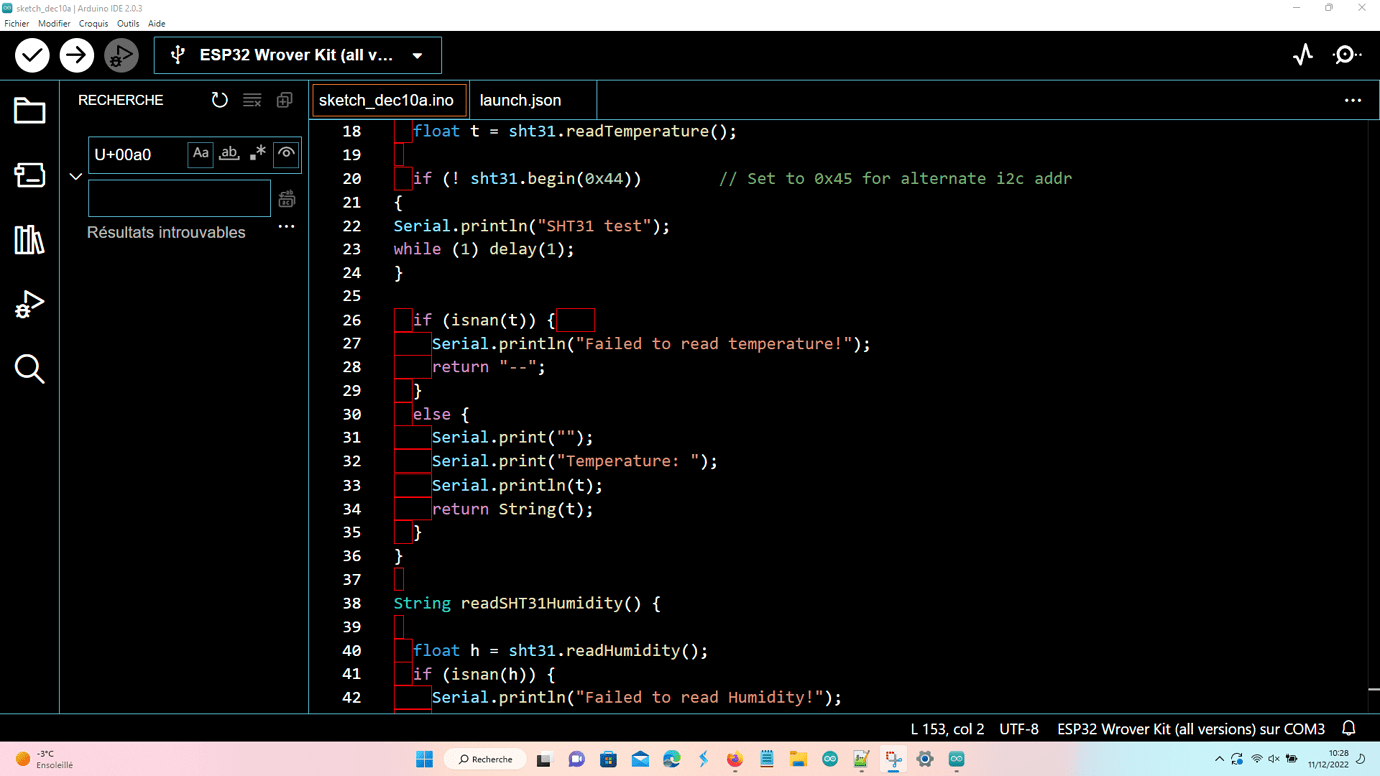Toggle Use Regular Expression in search
The width and height of the screenshot is (1380, 776).
tap(258, 154)
